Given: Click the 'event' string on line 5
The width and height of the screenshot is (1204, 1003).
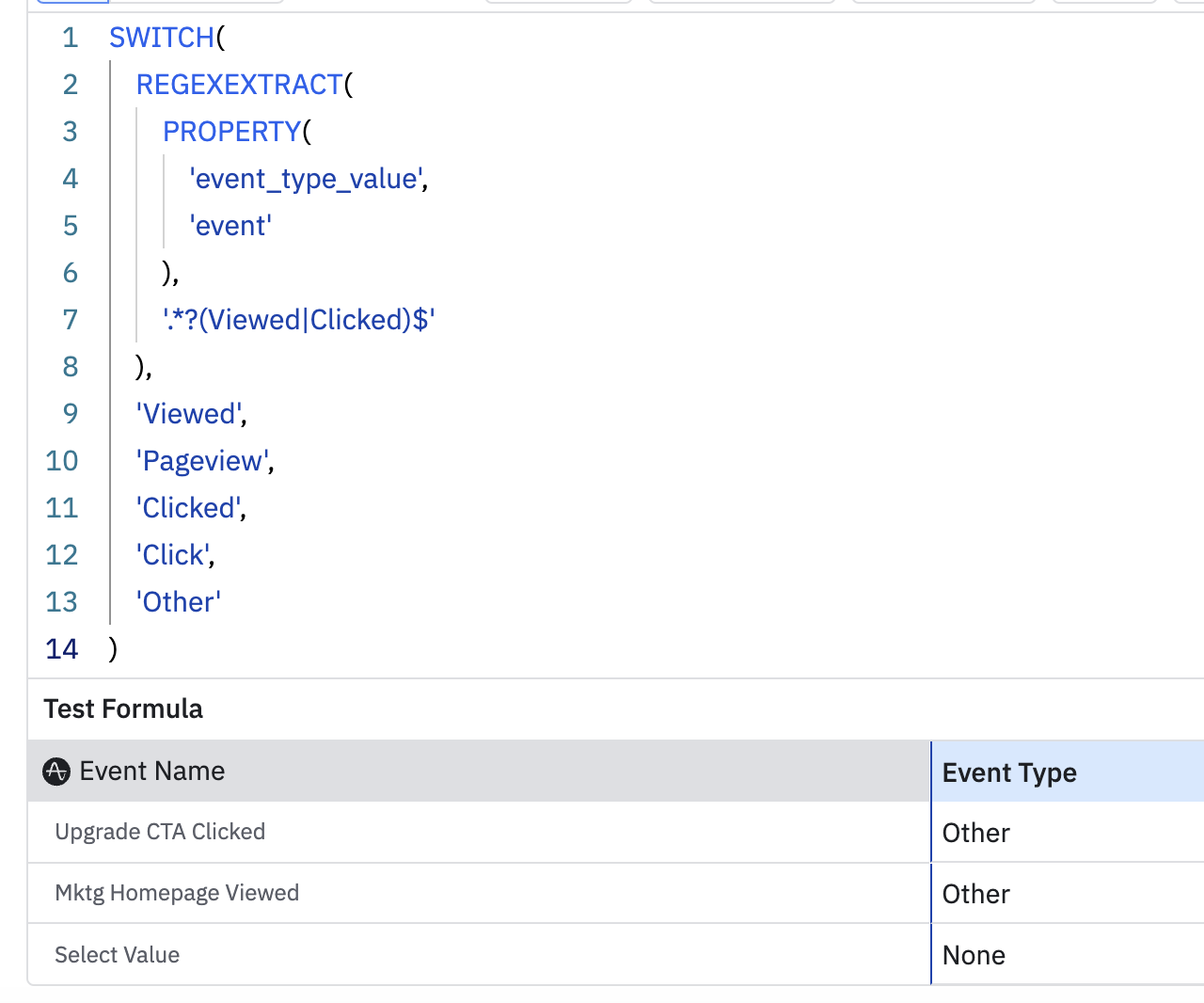Looking at the screenshot, I should [230, 226].
